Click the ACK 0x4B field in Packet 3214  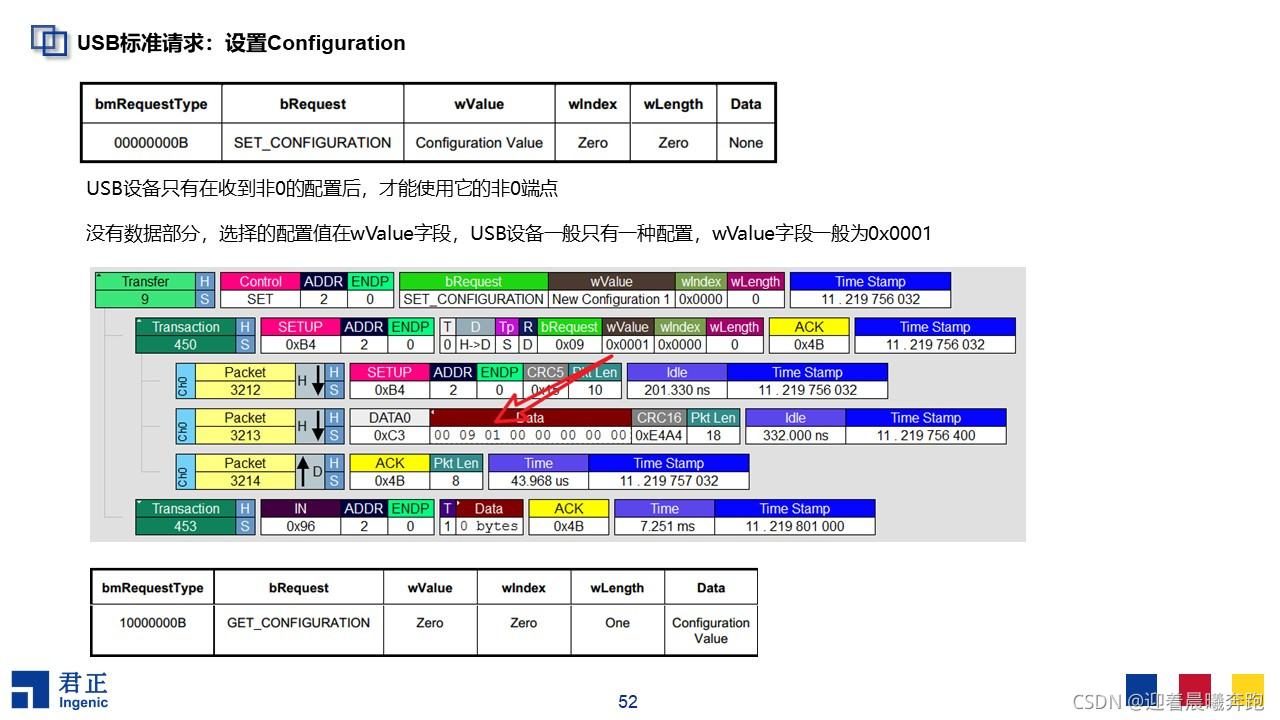[389, 472]
